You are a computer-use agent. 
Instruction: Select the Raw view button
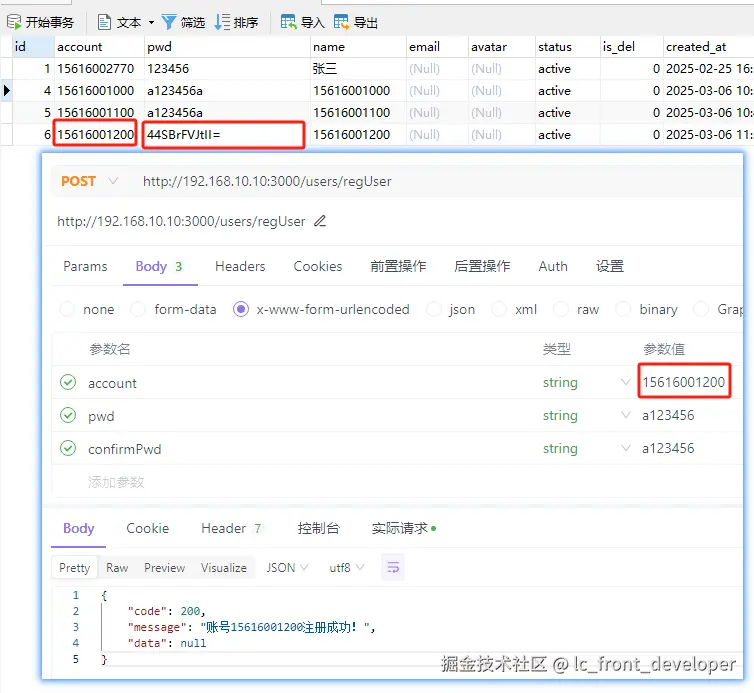pyautogui.click(x=117, y=567)
